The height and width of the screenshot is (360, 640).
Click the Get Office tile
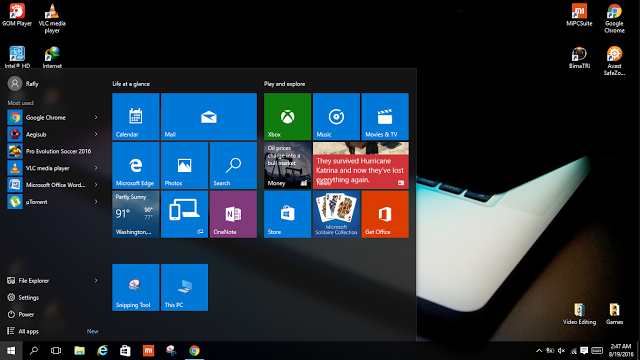[385, 214]
